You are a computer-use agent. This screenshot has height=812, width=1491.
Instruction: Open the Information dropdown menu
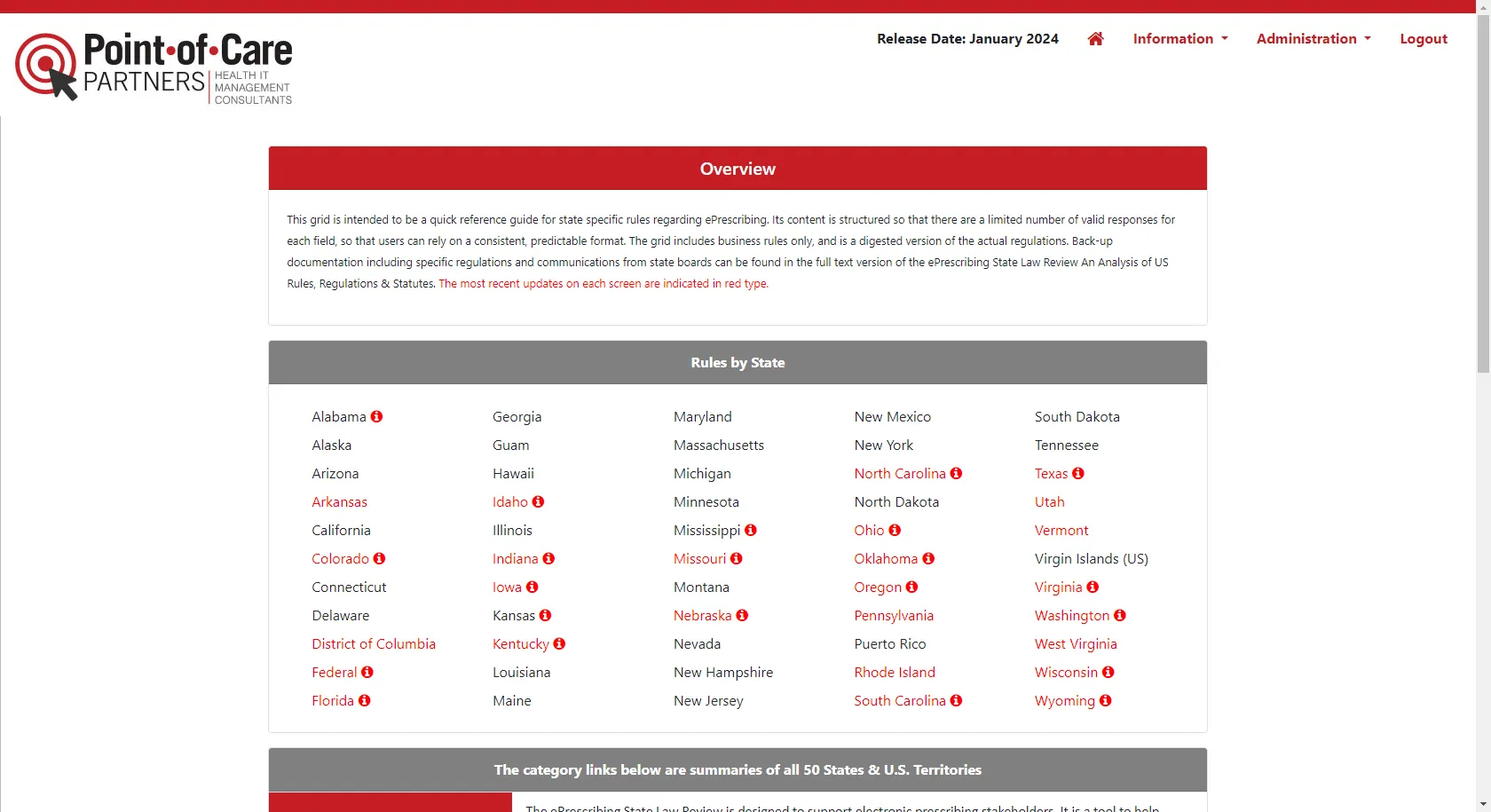(1180, 38)
